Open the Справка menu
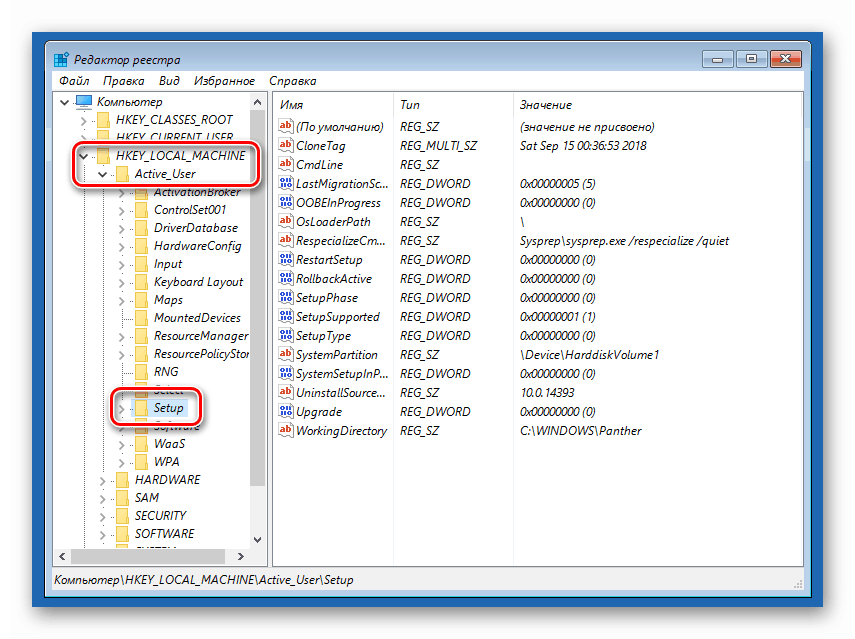 point(292,81)
